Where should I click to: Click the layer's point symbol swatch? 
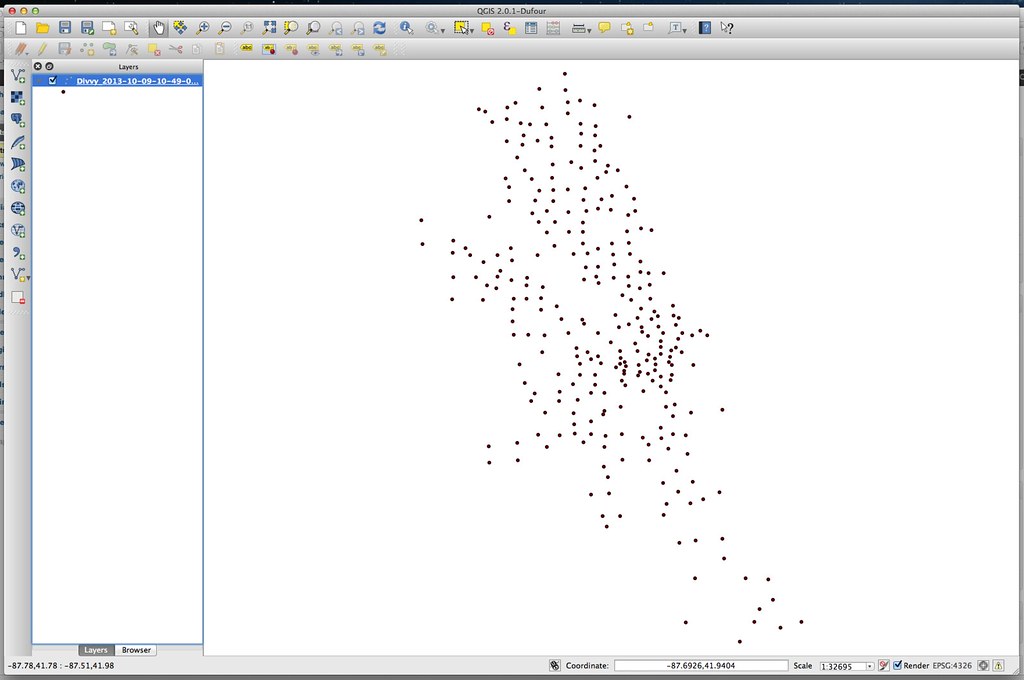point(63,91)
